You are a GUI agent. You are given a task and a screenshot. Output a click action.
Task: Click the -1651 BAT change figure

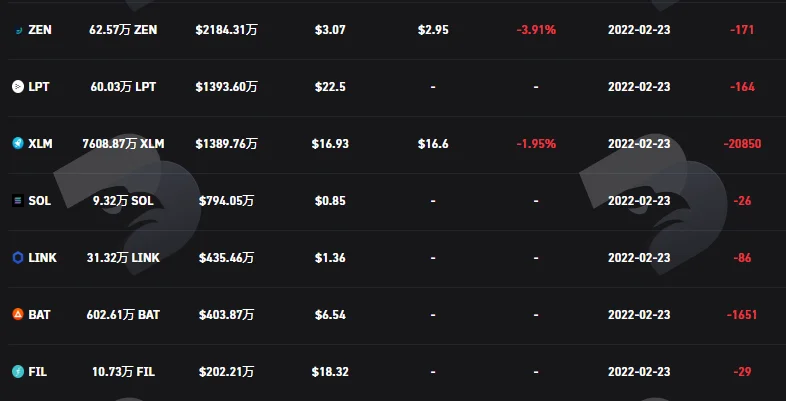point(742,315)
